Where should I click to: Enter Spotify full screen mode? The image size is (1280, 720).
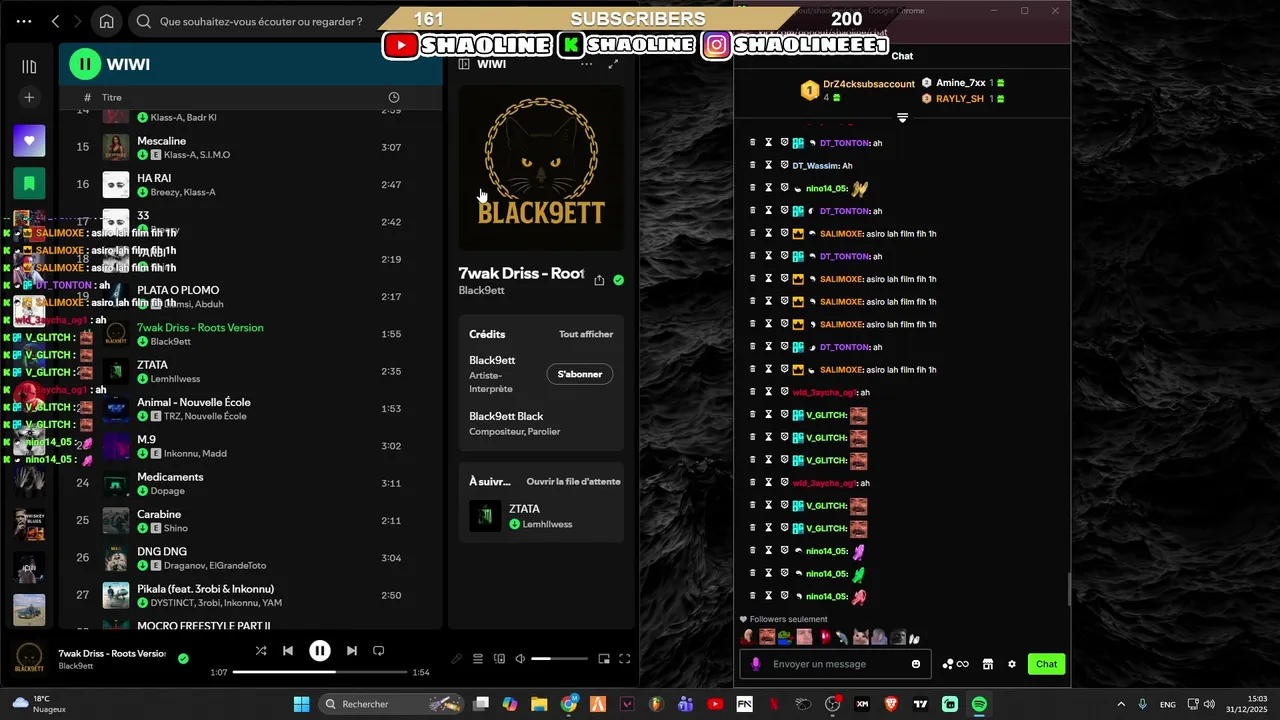(624, 659)
